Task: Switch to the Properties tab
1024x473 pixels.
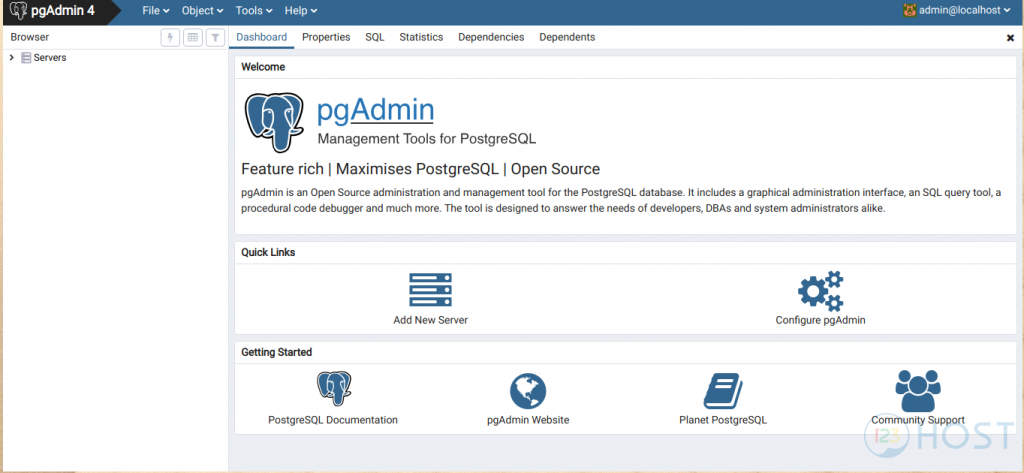Action: (x=326, y=37)
